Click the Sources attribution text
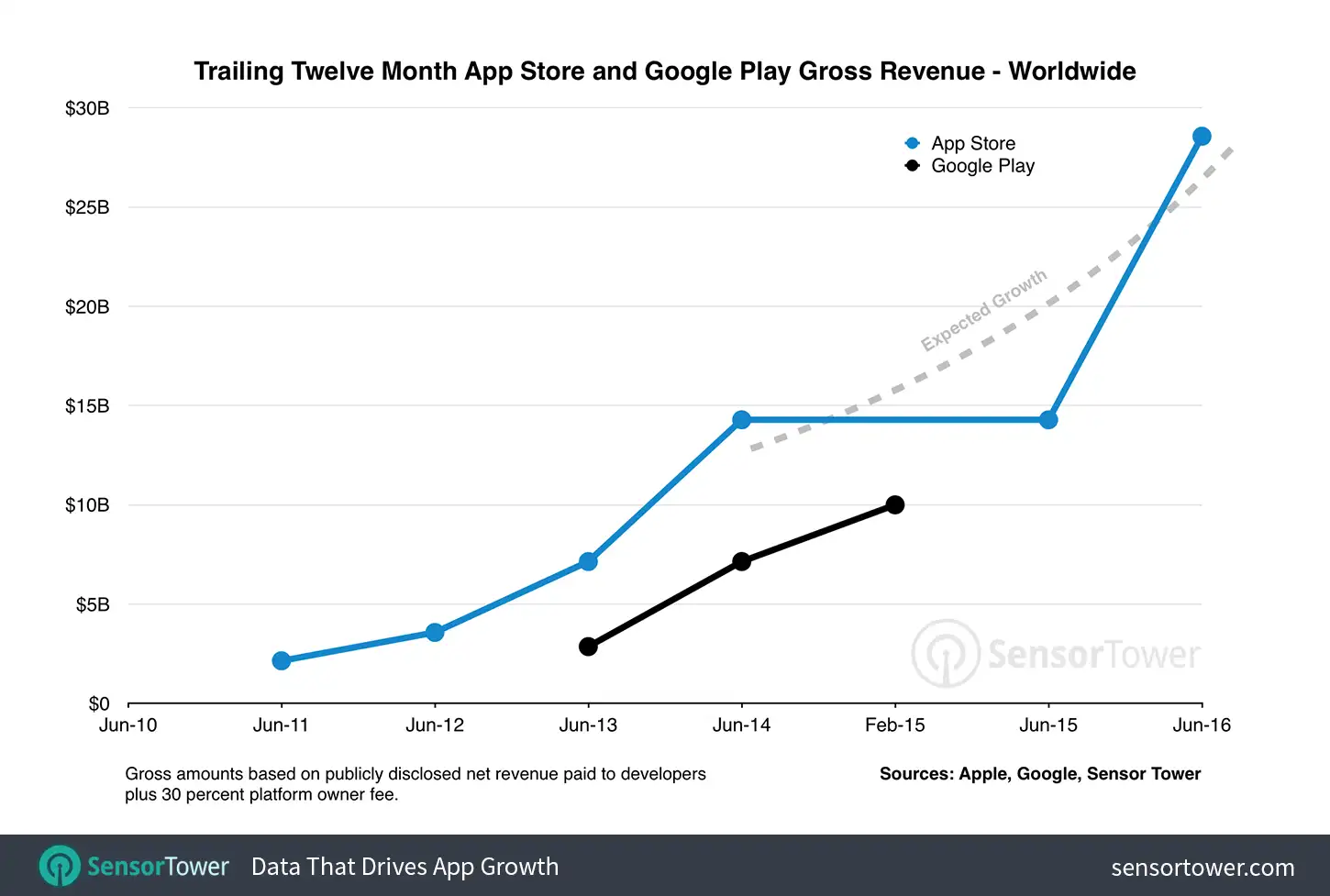Screen dimensions: 1330x896 [1040, 773]
